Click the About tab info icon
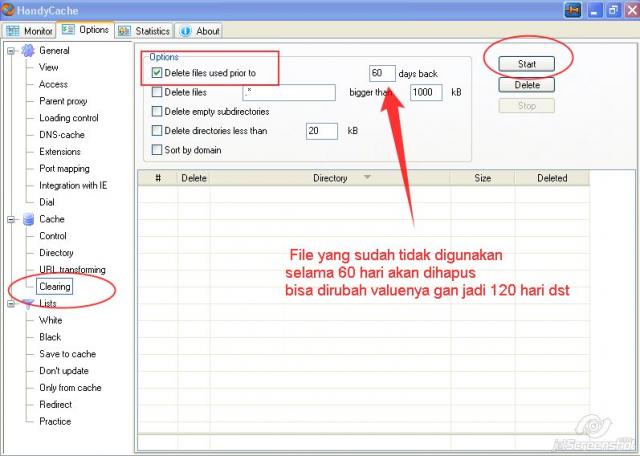Viewport: 640px width, 456px height. pyautogui.click(x=185, y=31)
